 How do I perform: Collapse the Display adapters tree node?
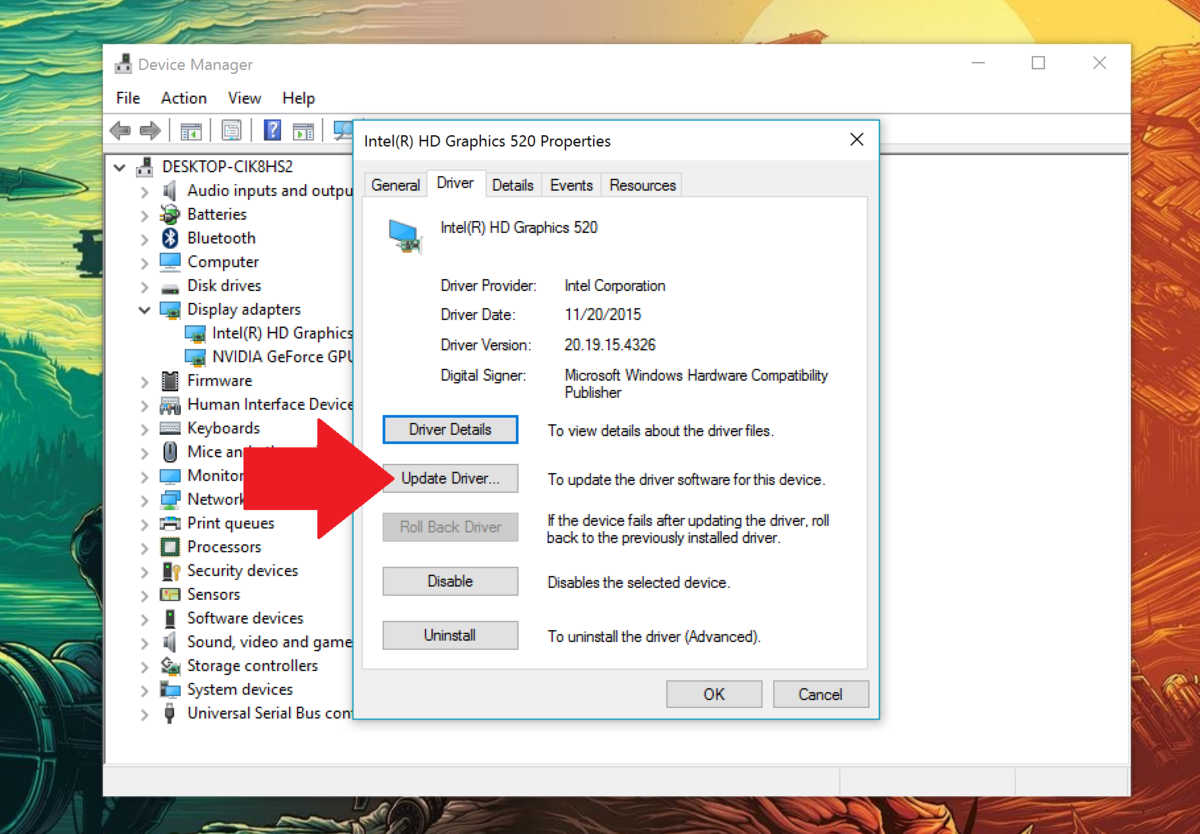click(144, 309)
